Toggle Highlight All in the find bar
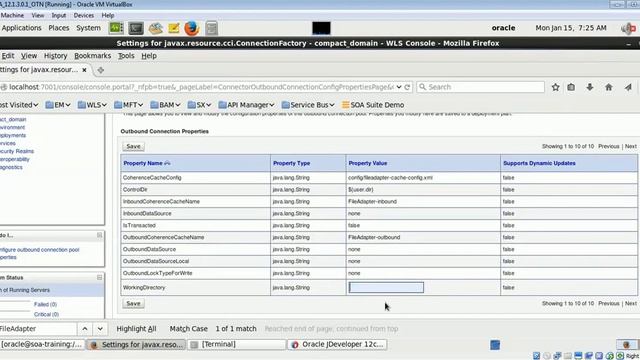640x360 pixels. click(136, 329)
